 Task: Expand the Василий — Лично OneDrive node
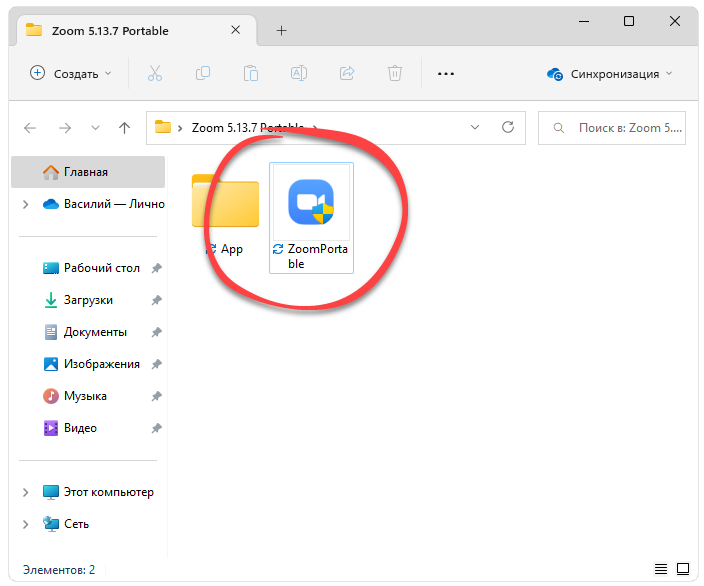tap(26, 204)
